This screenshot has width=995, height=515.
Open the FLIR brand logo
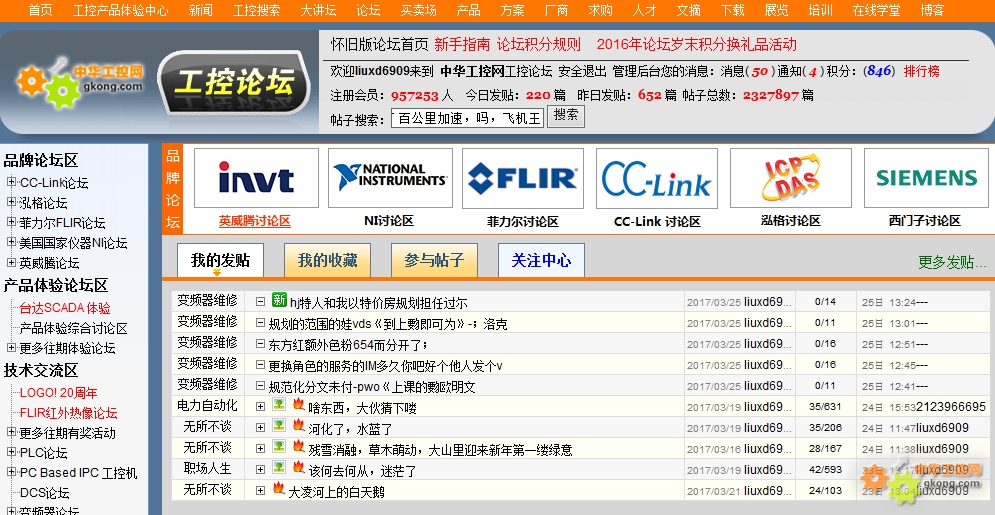click(x=523, y=178)
